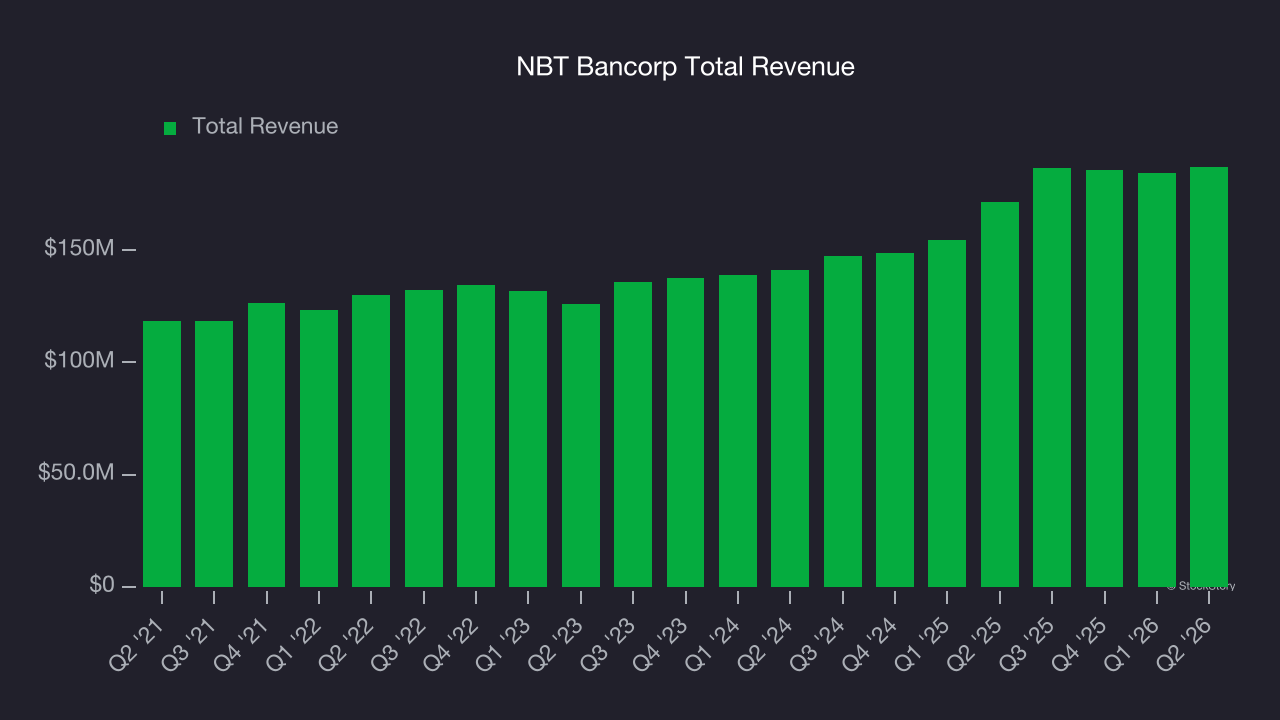
Task: Select the bar for Q1 '25
Action: pos(947,413)
